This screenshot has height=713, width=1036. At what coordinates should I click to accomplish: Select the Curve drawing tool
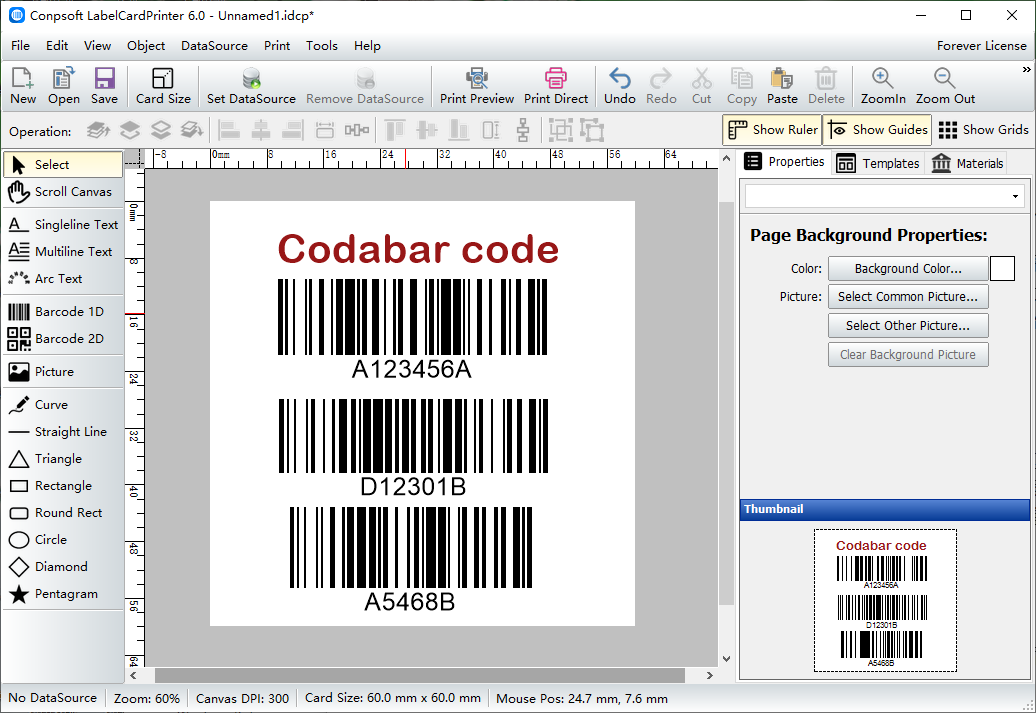click(x=63, y=404)
